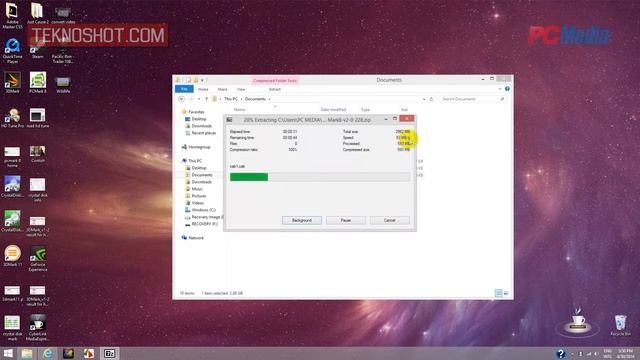Open Adobe Master CS5 desktop icon
This screenshot has height=360, width=640.
point(12,16)
